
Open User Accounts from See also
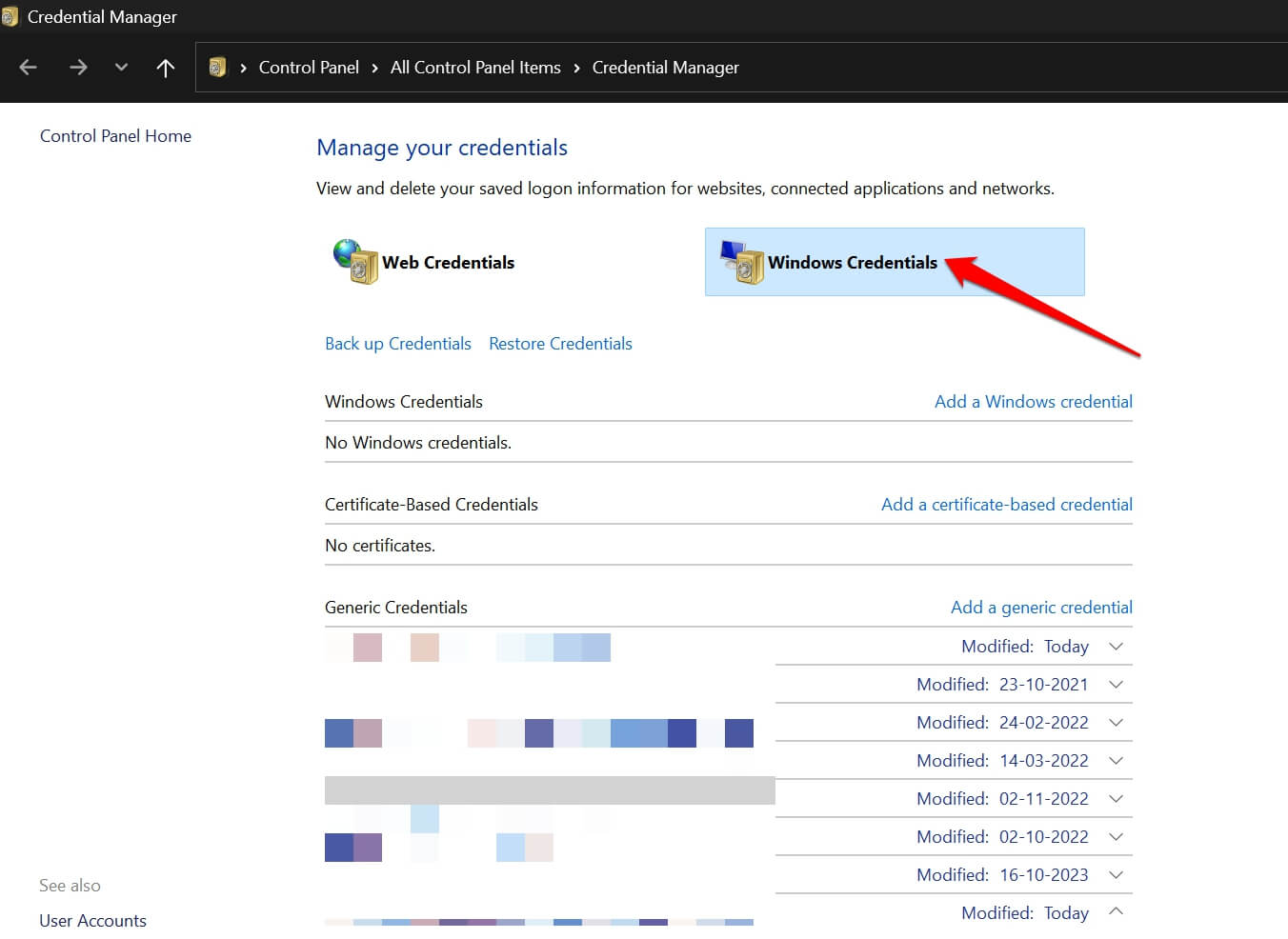pyautogui.click(x=92, y=920)
